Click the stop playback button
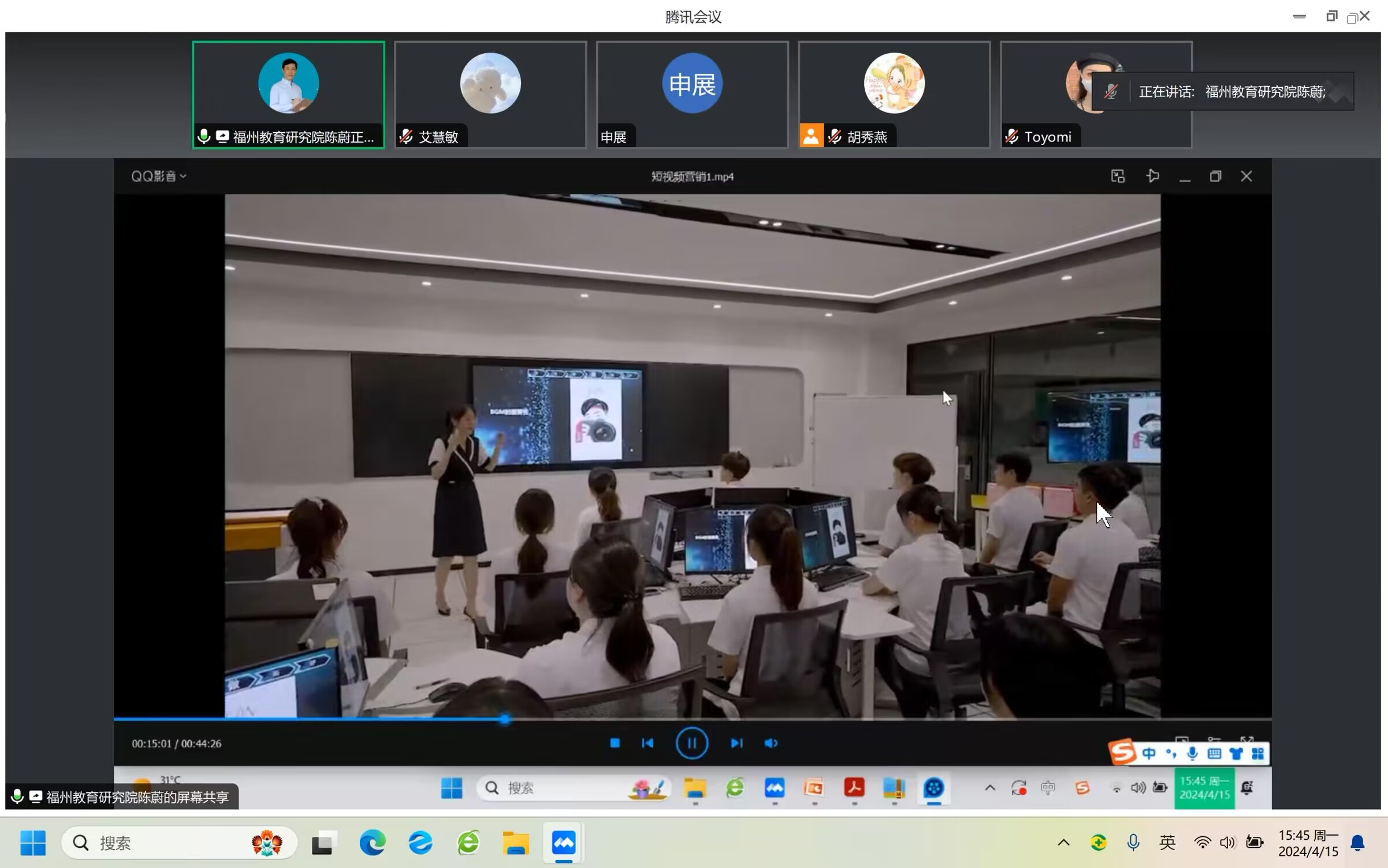The height and width of the screenshot is (868, 1388). 615,743
